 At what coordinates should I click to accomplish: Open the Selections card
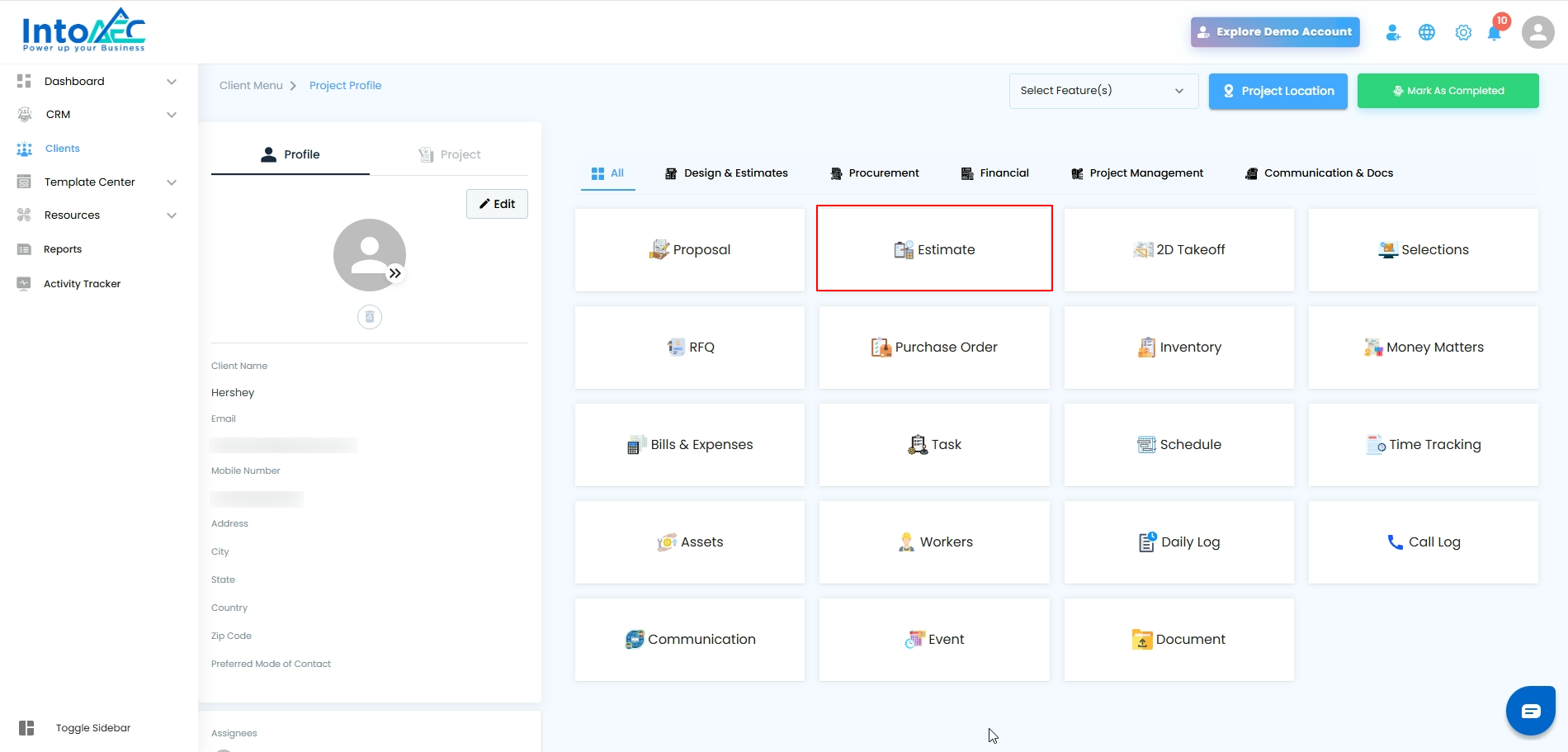click(1424, 249)
